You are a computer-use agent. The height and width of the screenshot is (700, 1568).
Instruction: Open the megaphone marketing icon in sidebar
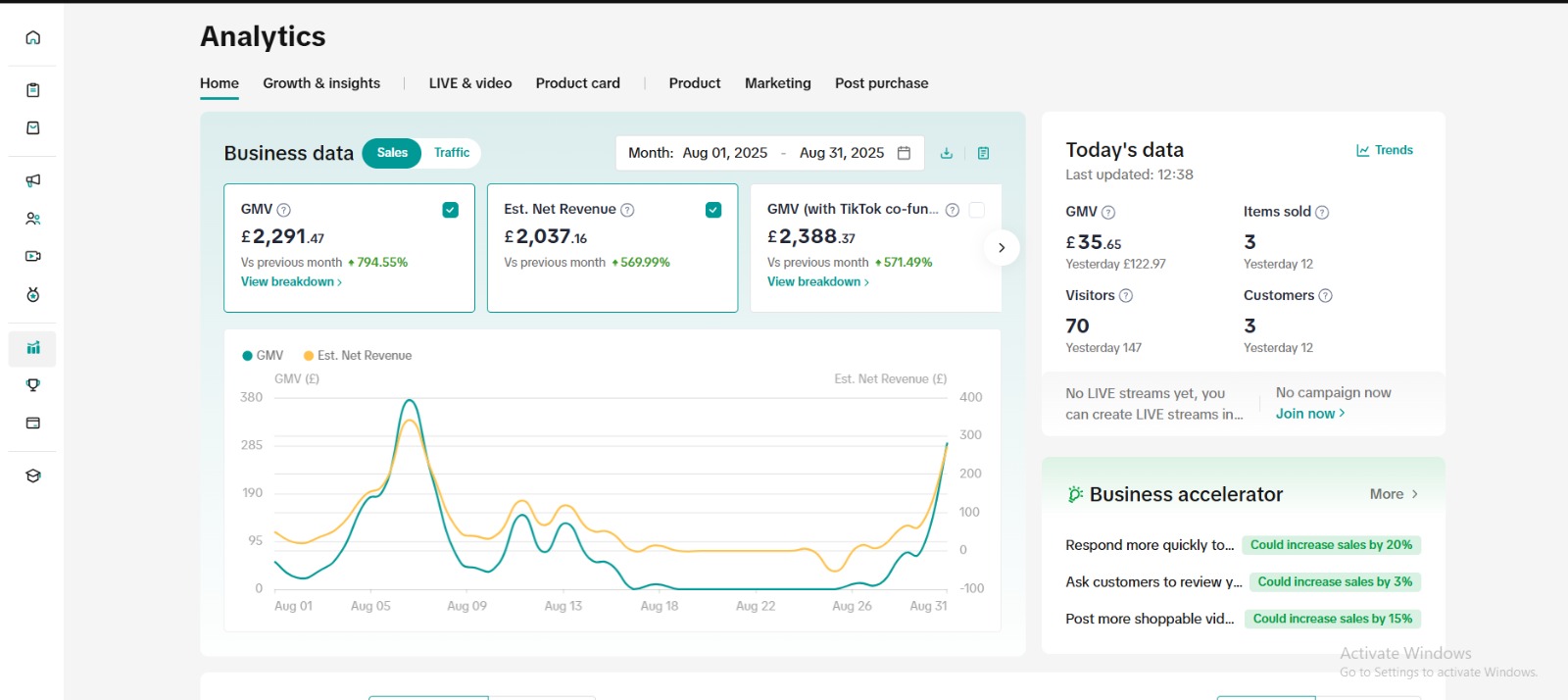point(33,180)
